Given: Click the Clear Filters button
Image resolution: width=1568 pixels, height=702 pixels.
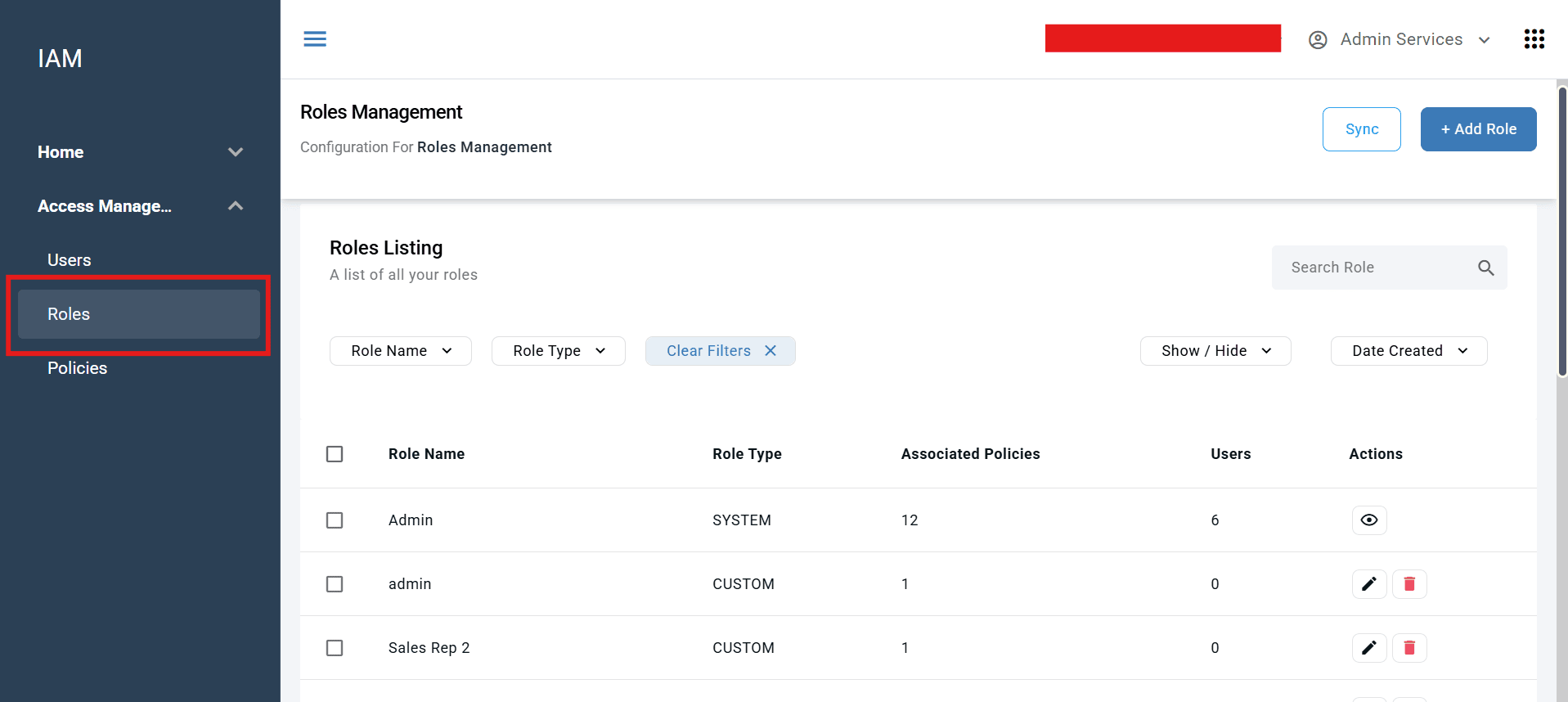Looking at the screenshot, I should pyautogui.click(x=720, y=351).
